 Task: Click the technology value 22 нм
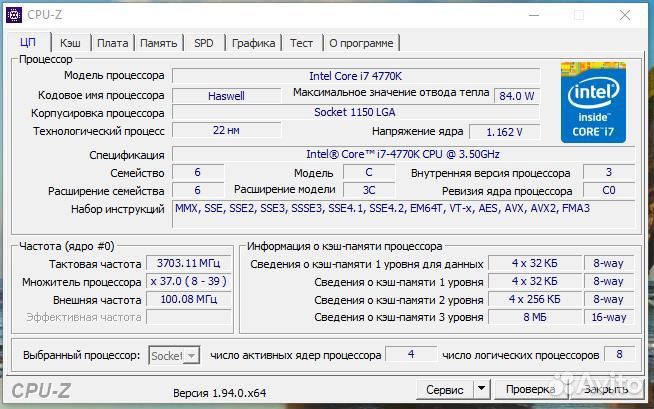(226, 130)
